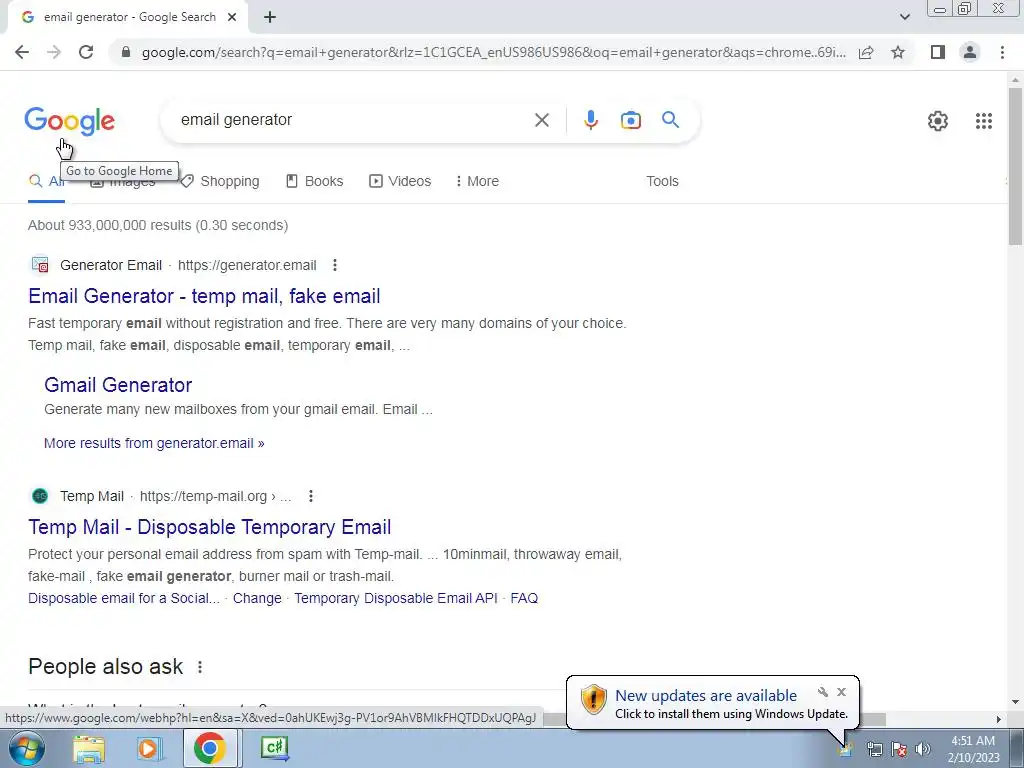Click the Generator Email site favicon
The image size is (1024, 768).
pyautogui.click(x=40, y=265)
